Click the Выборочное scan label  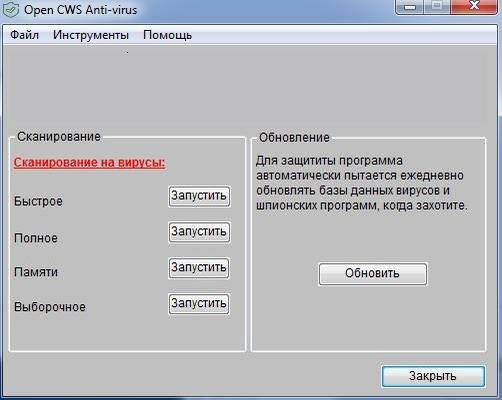[50, 307]
